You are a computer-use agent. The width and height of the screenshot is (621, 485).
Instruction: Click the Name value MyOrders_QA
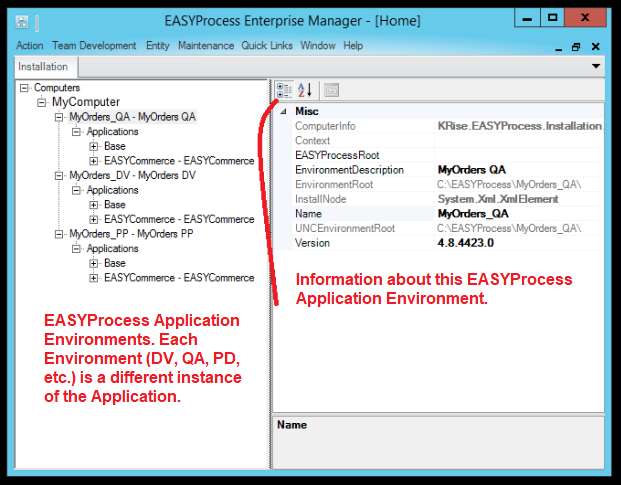(473, 214)
